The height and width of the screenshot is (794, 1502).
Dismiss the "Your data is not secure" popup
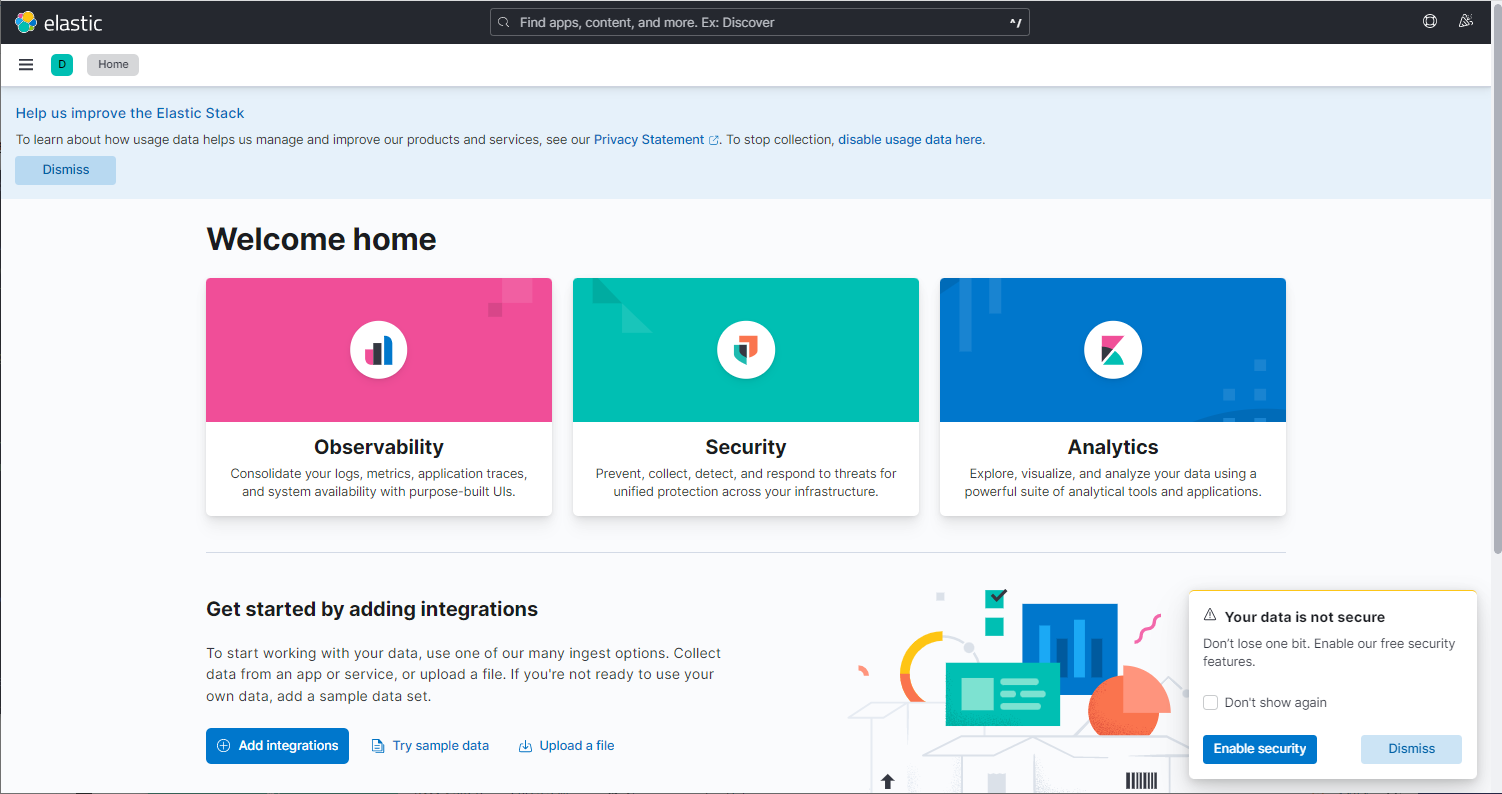(x=1411, y=749)
